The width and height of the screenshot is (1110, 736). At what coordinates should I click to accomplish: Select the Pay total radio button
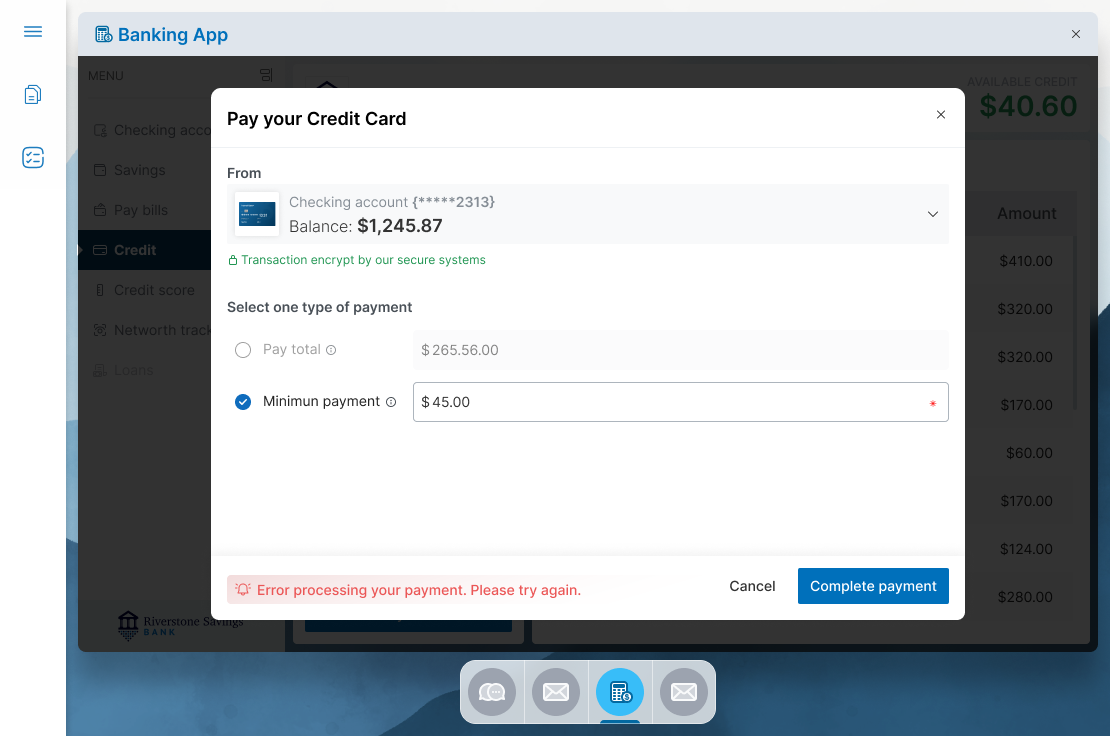pyautogui.click(x=243, y=350)
